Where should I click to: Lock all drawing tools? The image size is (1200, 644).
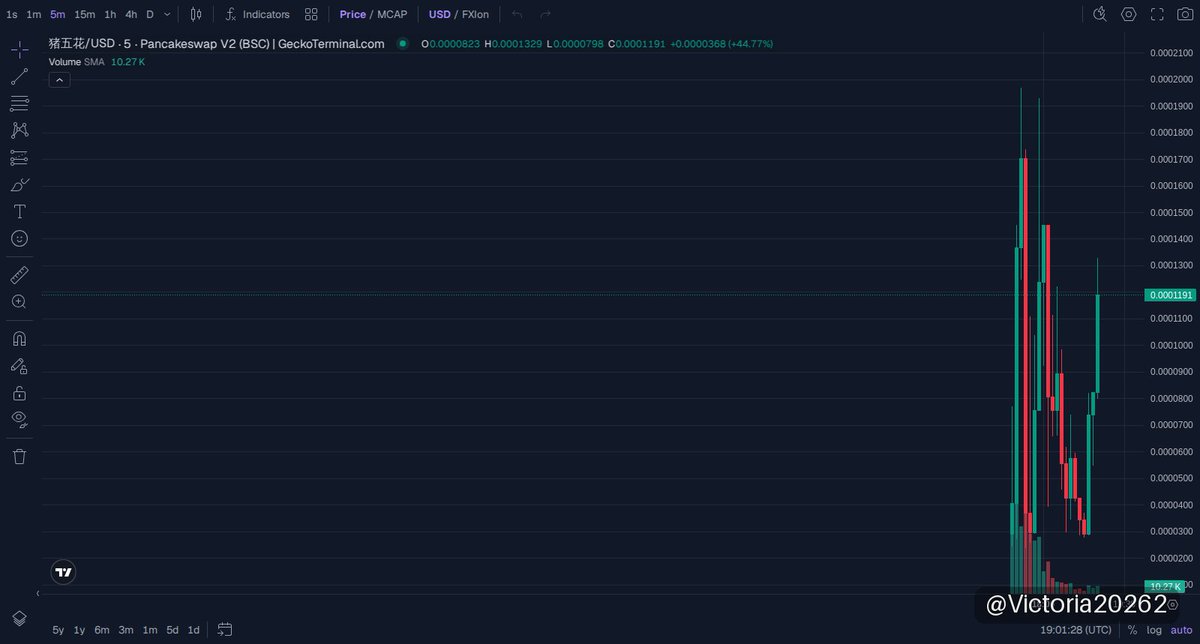click(19, 393)
